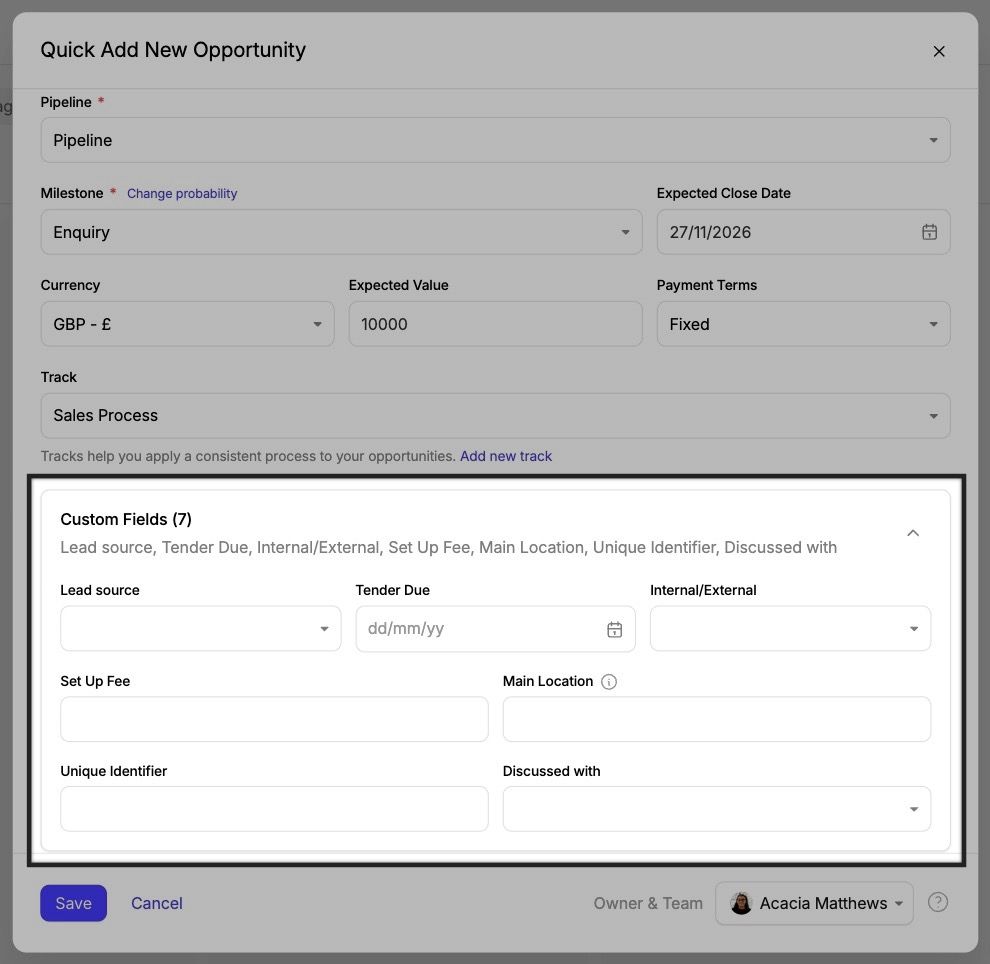Click the Cancel link
The image size is (990, 964).
157,903
